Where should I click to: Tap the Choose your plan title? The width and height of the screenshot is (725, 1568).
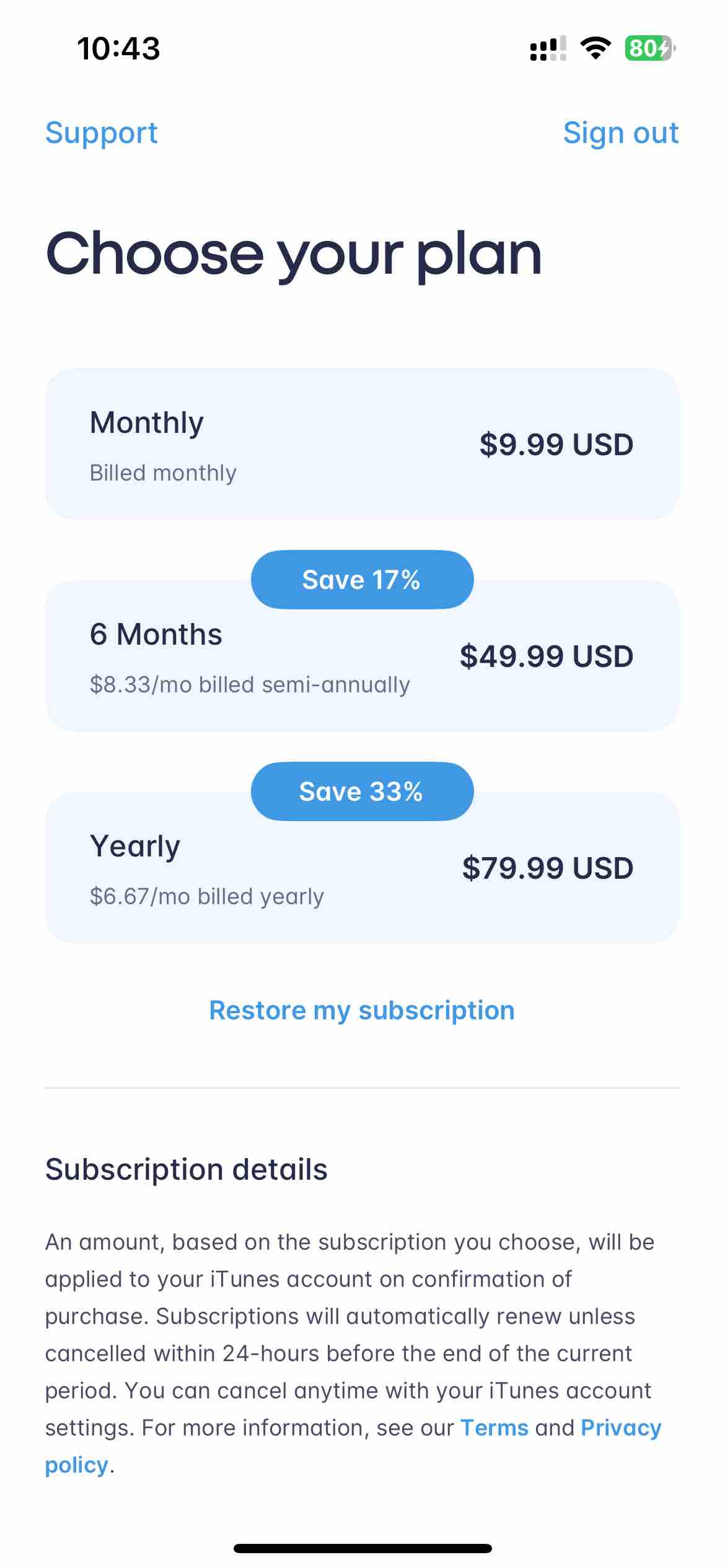click(294, 254)
